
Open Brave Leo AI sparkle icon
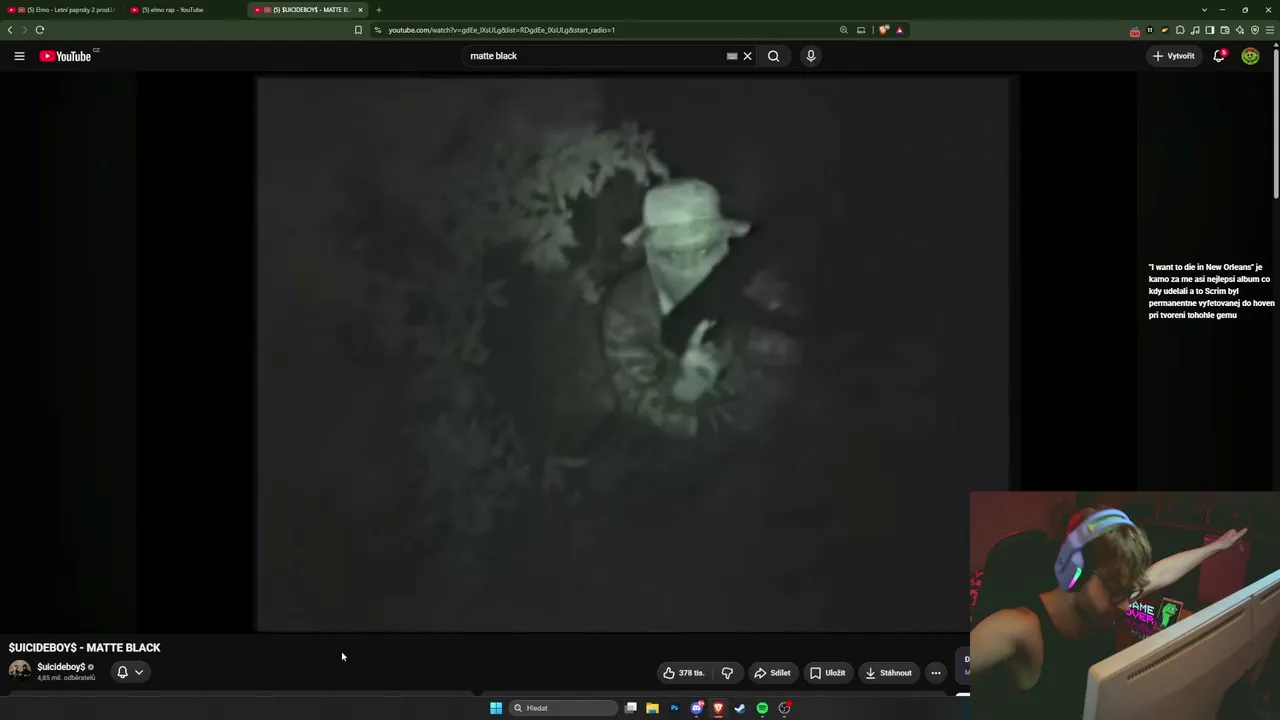pyautogui.click(x=1240, y=30)
